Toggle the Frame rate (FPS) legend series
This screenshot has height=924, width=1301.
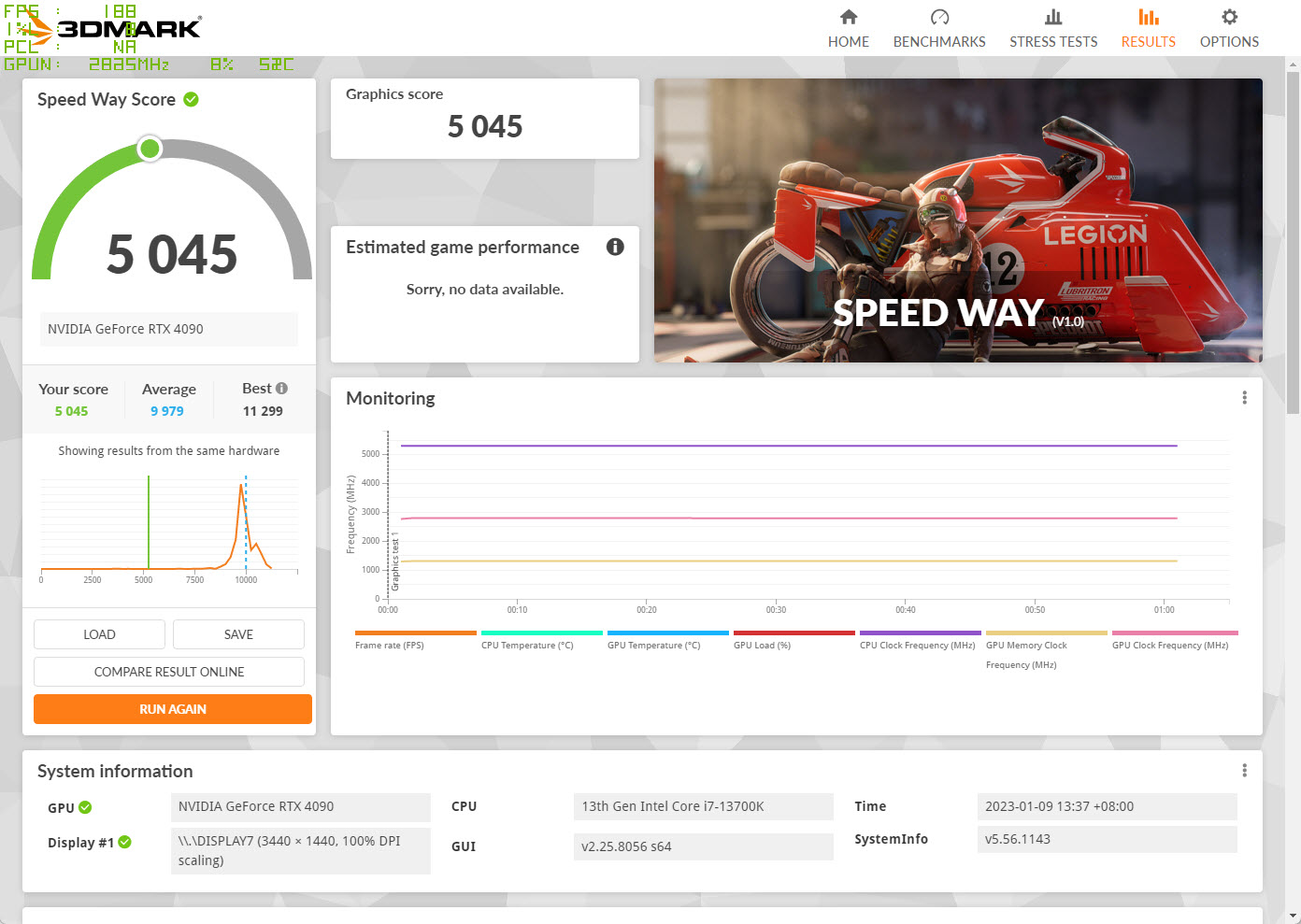390,646
